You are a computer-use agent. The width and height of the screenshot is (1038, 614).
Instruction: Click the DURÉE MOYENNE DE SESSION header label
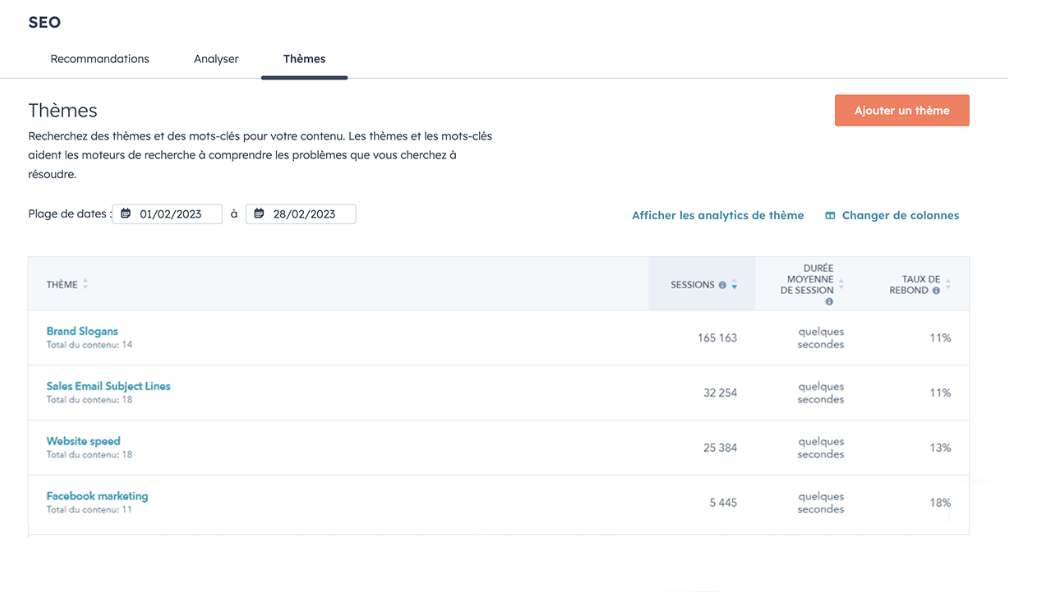pos(807,279)
